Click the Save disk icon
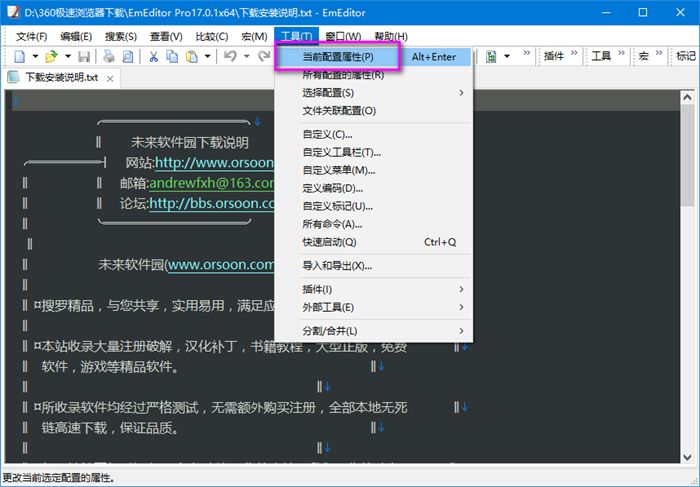The image size is (700, 487). (x=84, y=57)
